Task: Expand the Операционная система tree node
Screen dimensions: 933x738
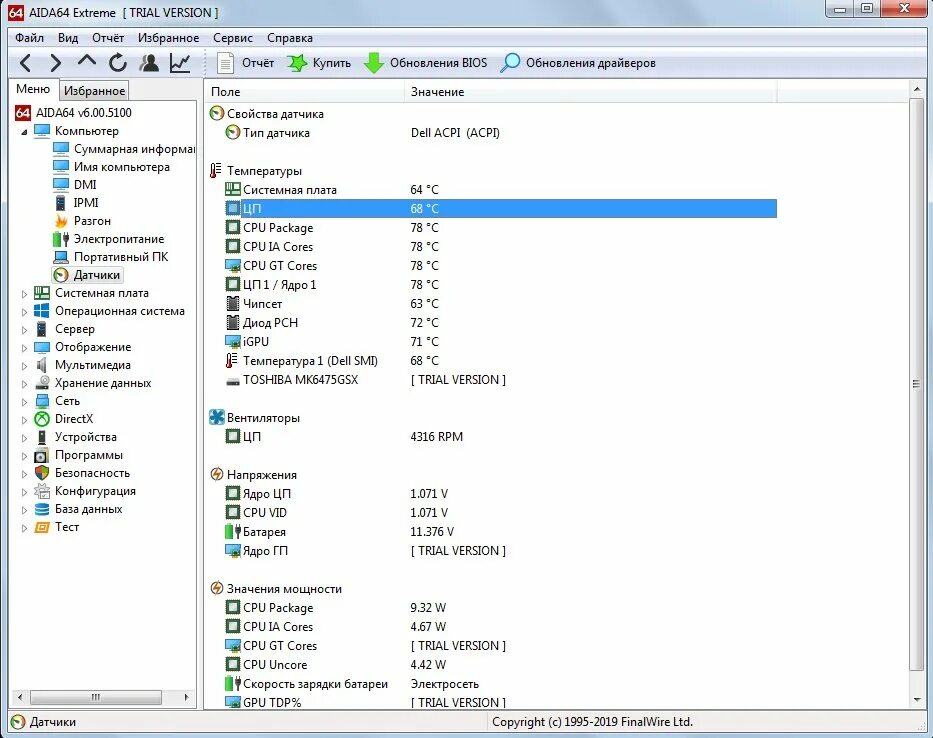Action: [x=24, y=311]
